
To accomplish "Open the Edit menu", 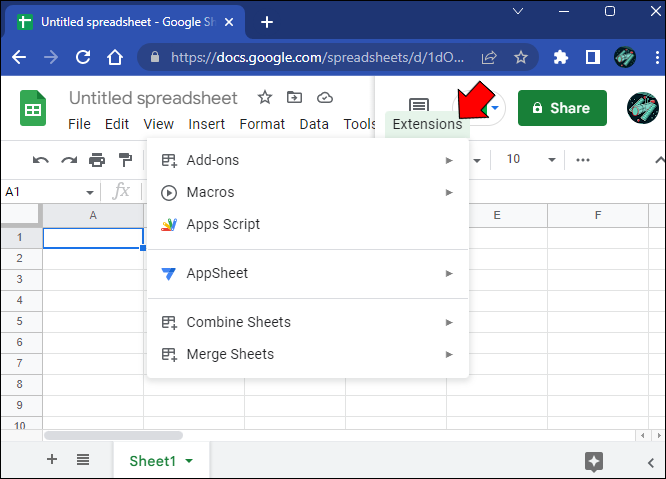I will click(x=117, y=124).
